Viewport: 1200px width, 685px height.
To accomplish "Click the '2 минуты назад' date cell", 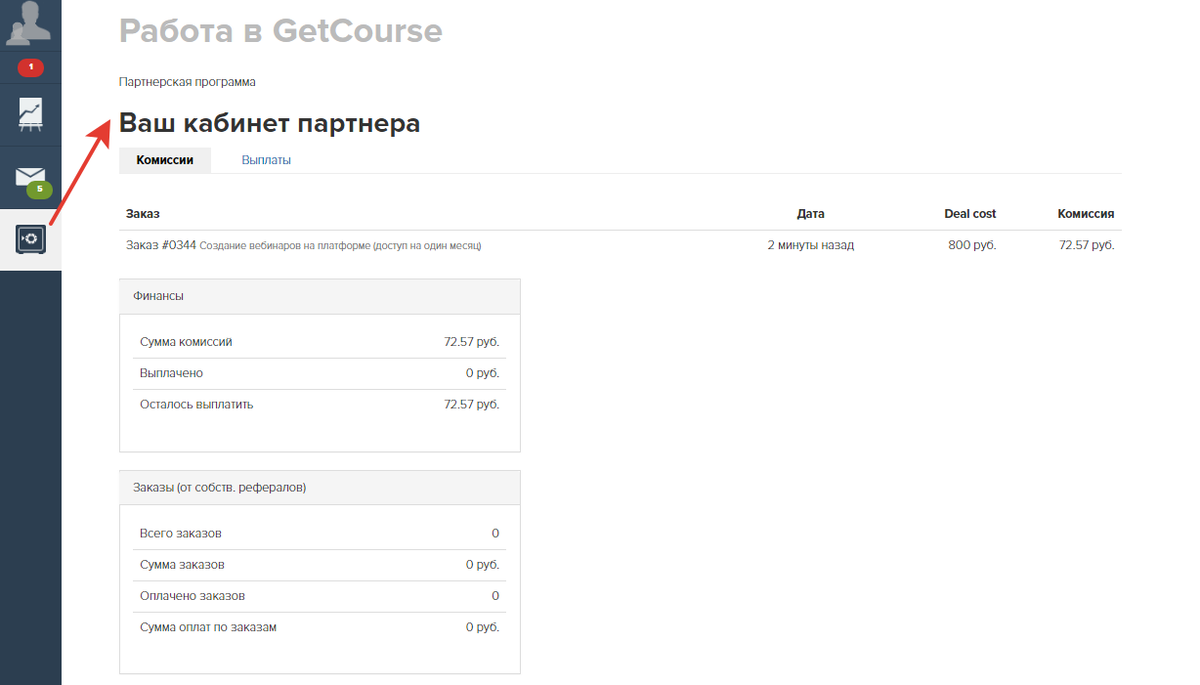I will [811, 245].
